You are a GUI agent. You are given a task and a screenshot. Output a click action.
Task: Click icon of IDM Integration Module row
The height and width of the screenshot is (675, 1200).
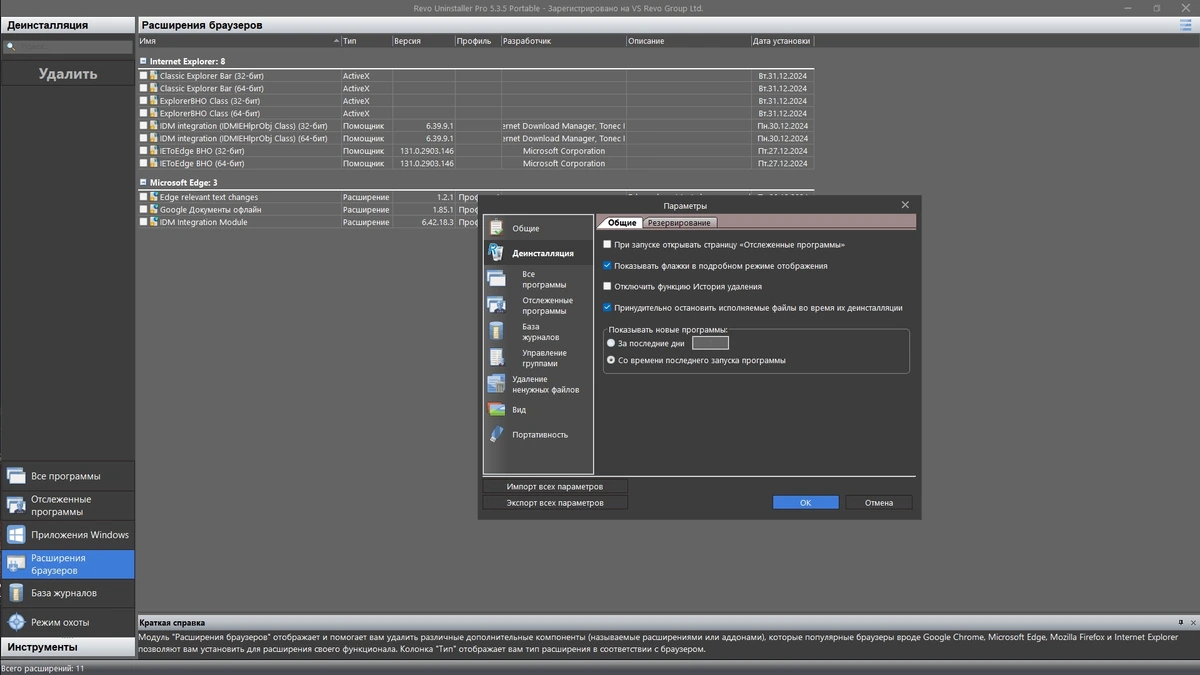[x=154, y=222]
